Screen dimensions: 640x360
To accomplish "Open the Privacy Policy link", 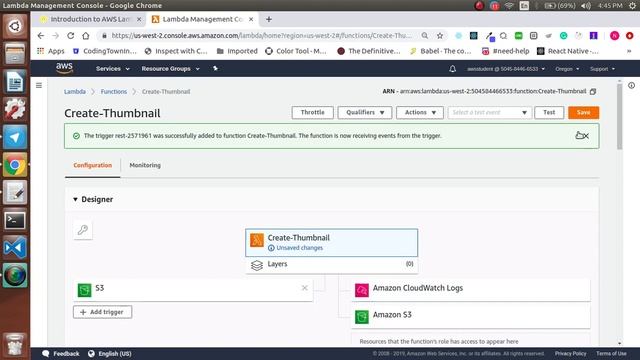I will point(570,353).
